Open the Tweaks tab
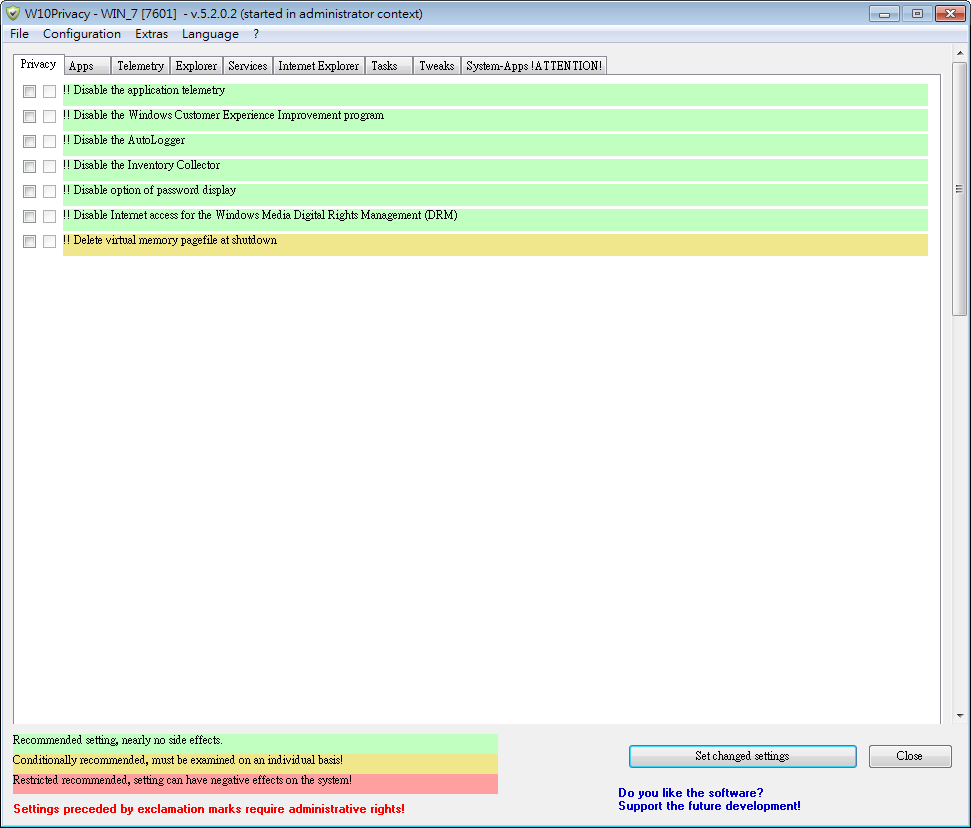 click(436, 65)
